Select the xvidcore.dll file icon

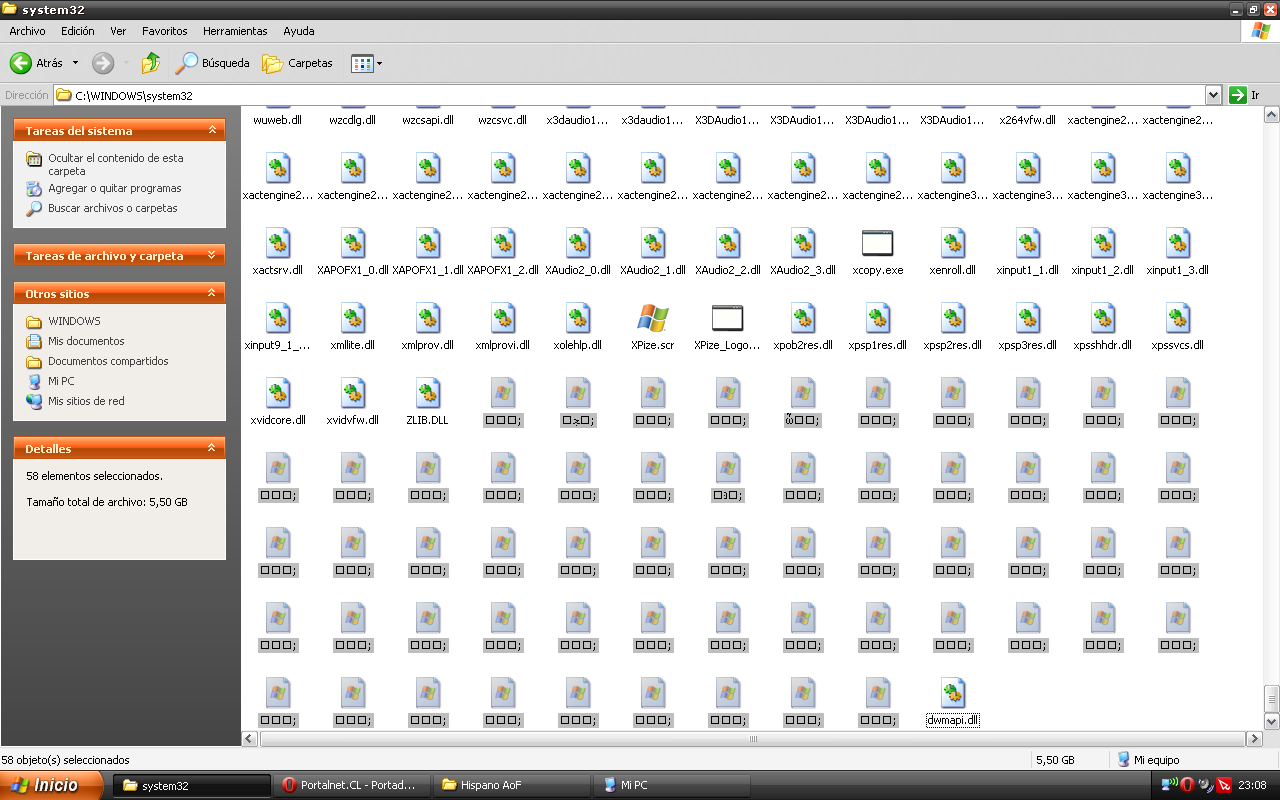coord(277,393)
